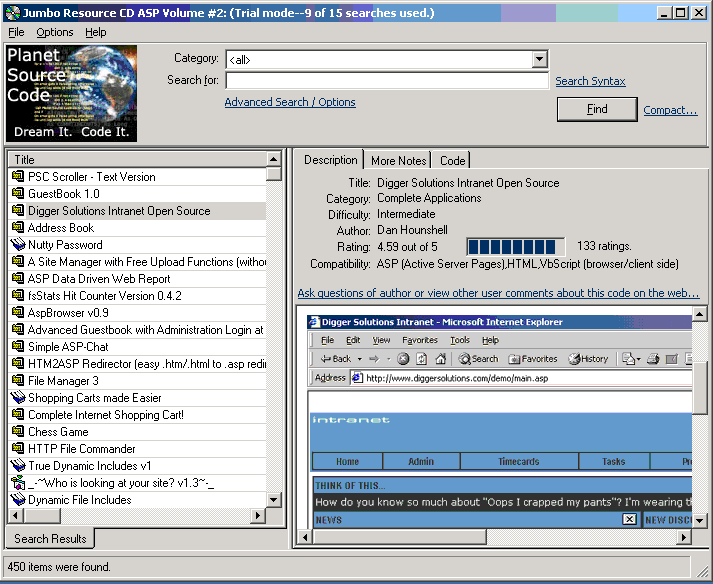Switch to the More Notes tab
The height and width of the screenshot is (584, 713).
(x=398, y=161)
